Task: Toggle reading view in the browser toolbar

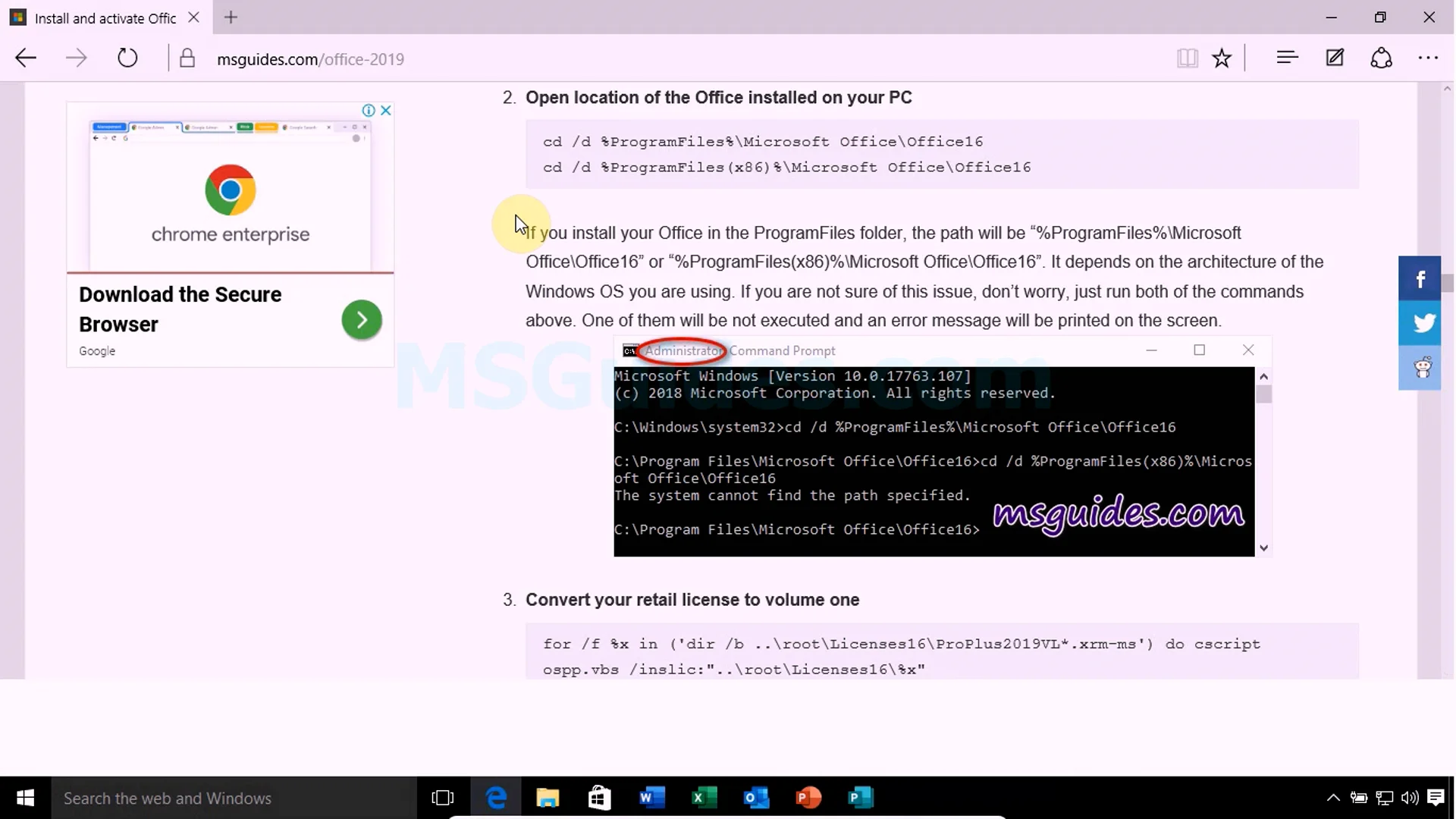Action: 1188,58
